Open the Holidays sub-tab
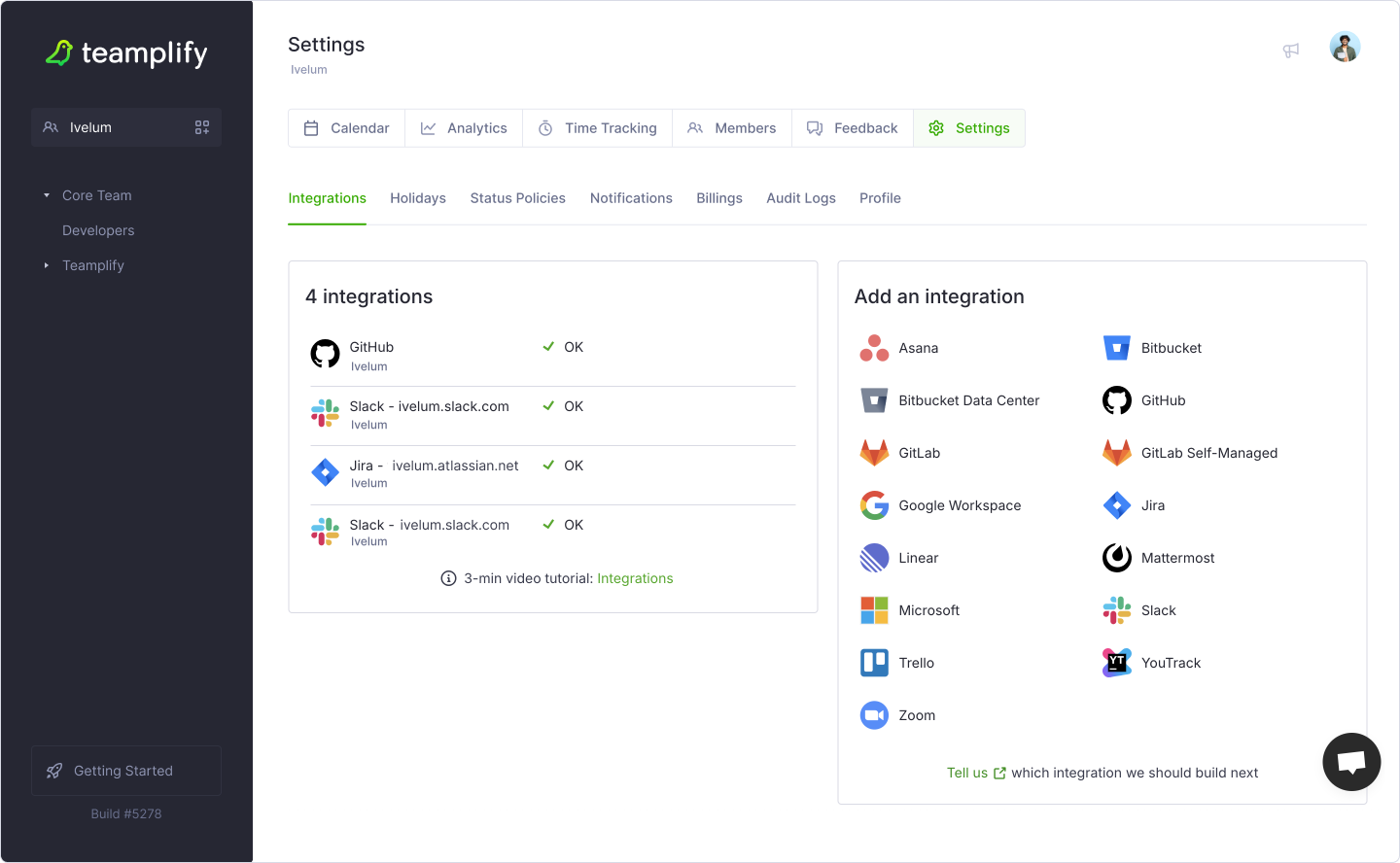This screenshot has height=863, width=1400. pos(418,198)
